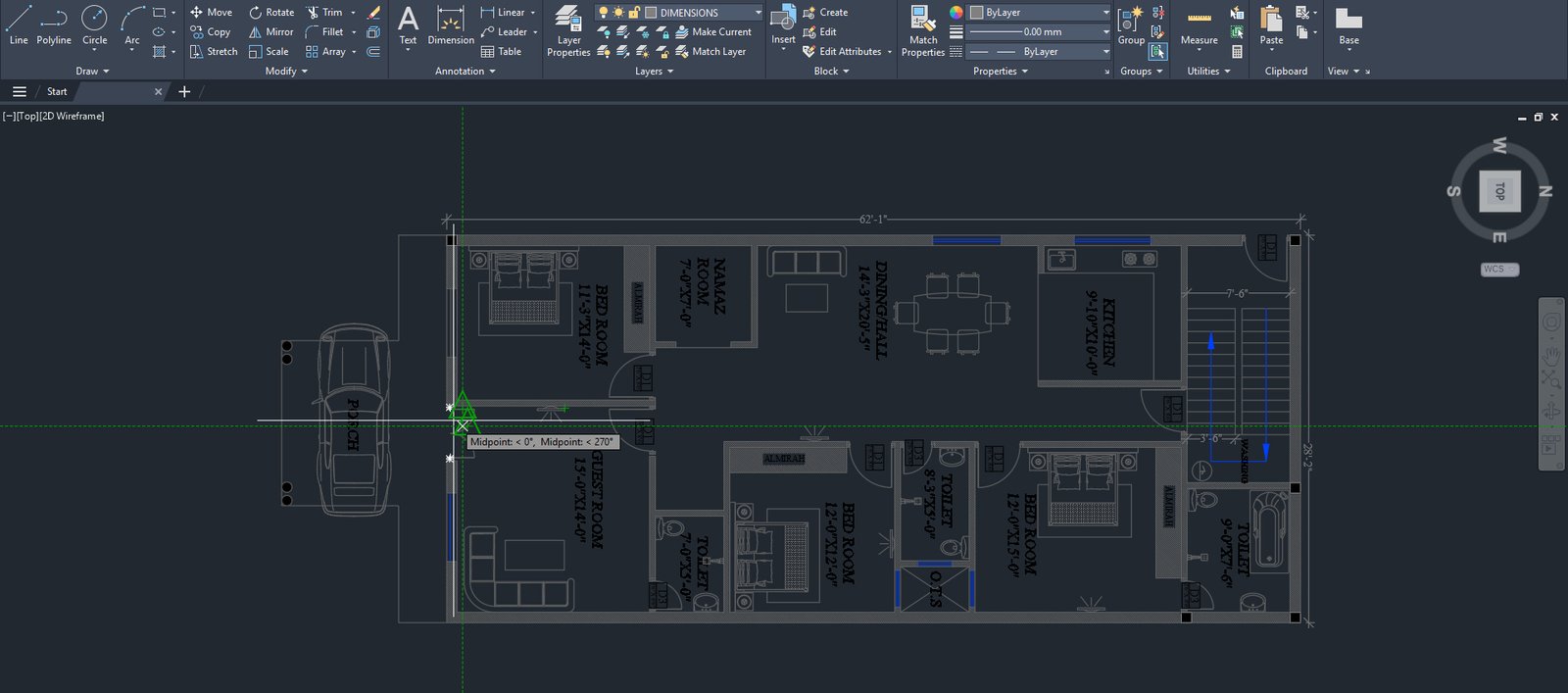
Task: Toggle layer freeze sun icon
Action: point(618,13)
